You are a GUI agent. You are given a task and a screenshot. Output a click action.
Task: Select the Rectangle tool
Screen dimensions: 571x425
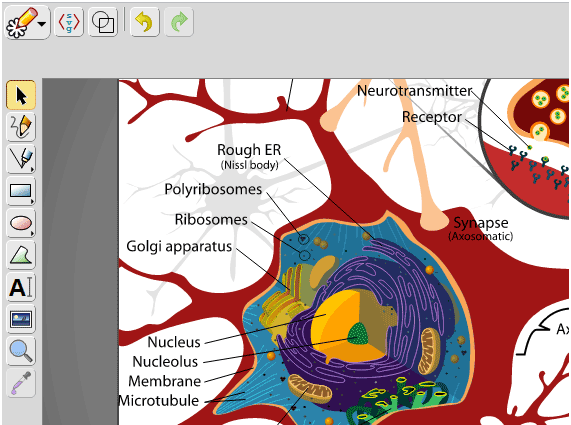click(x=21, y=191)
